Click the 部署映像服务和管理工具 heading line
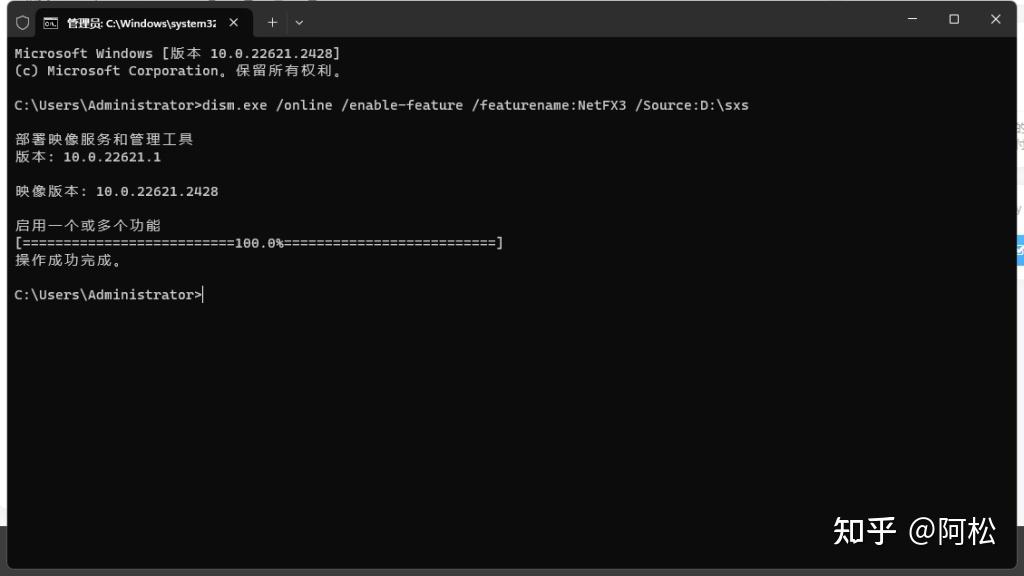This screenshot has height=576, width=1024. [x=104, y=139]
